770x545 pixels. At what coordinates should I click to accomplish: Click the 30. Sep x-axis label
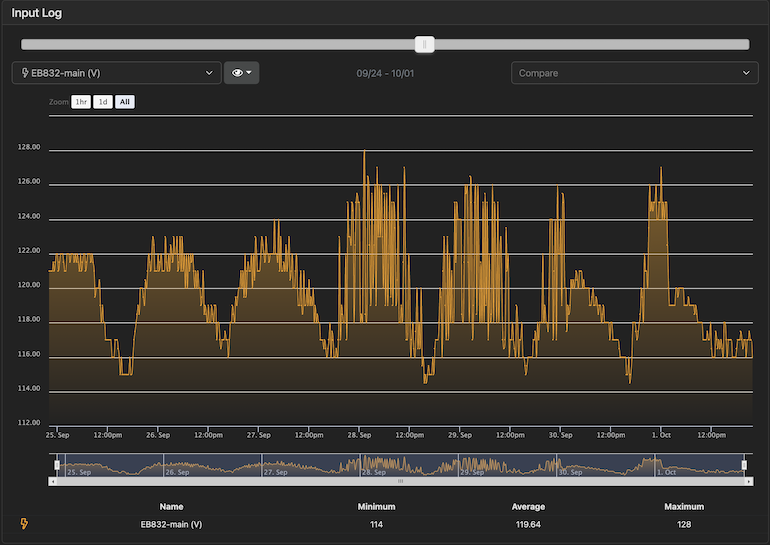(x=560, y=435)
